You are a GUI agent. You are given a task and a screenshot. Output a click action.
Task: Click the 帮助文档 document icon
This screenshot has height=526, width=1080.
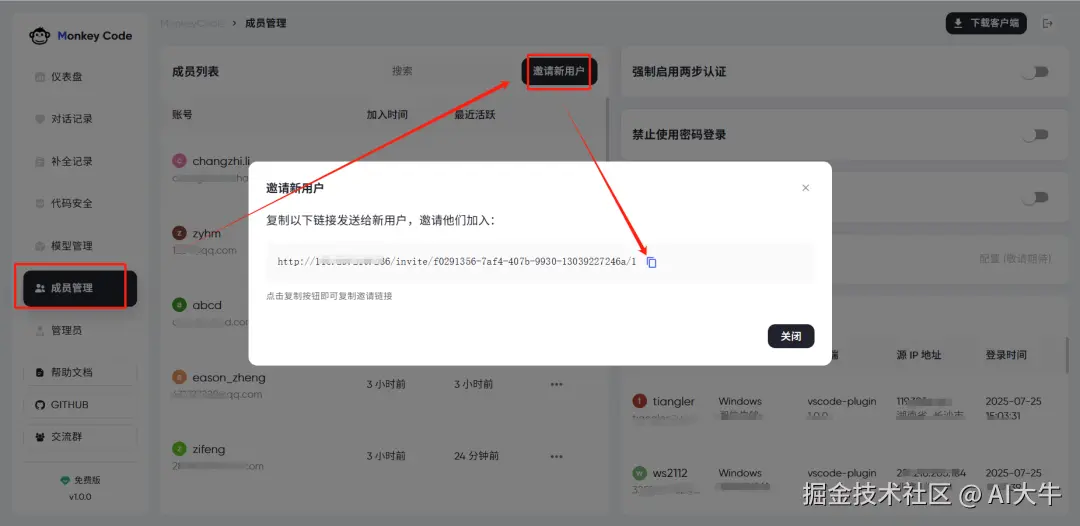pos(39,372)
